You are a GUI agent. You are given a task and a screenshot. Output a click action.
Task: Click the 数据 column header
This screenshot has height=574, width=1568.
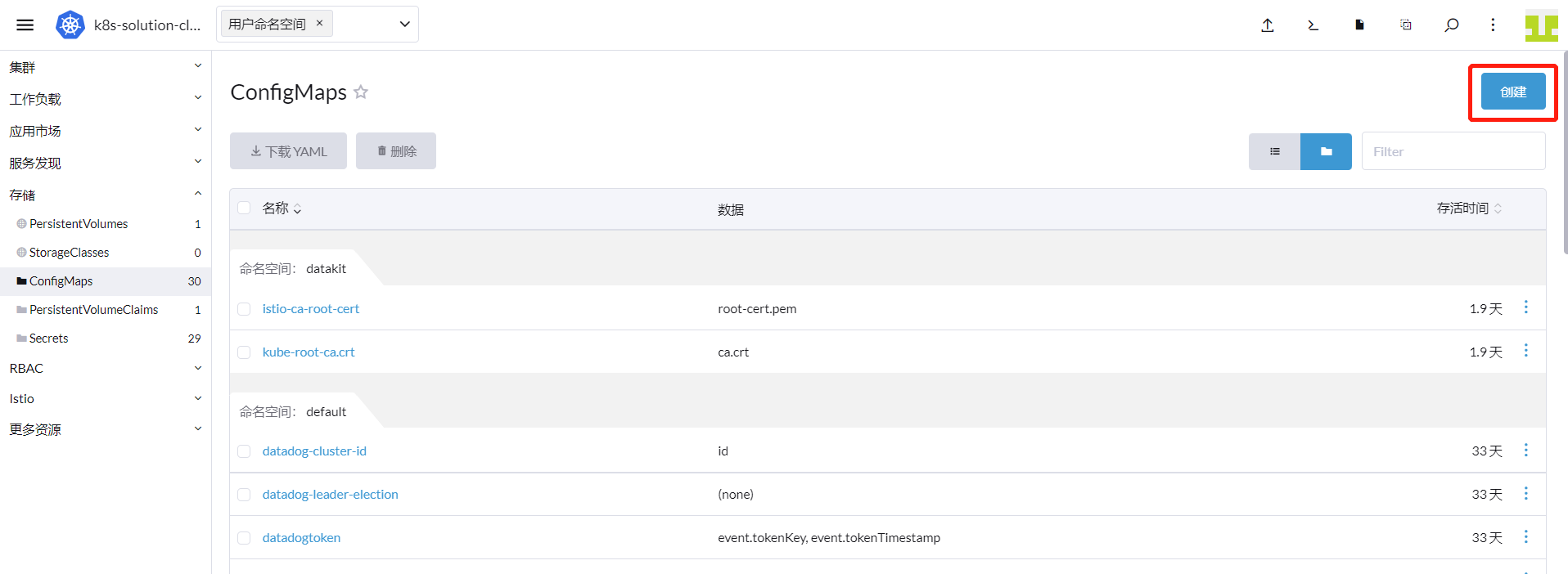(731, 210)
